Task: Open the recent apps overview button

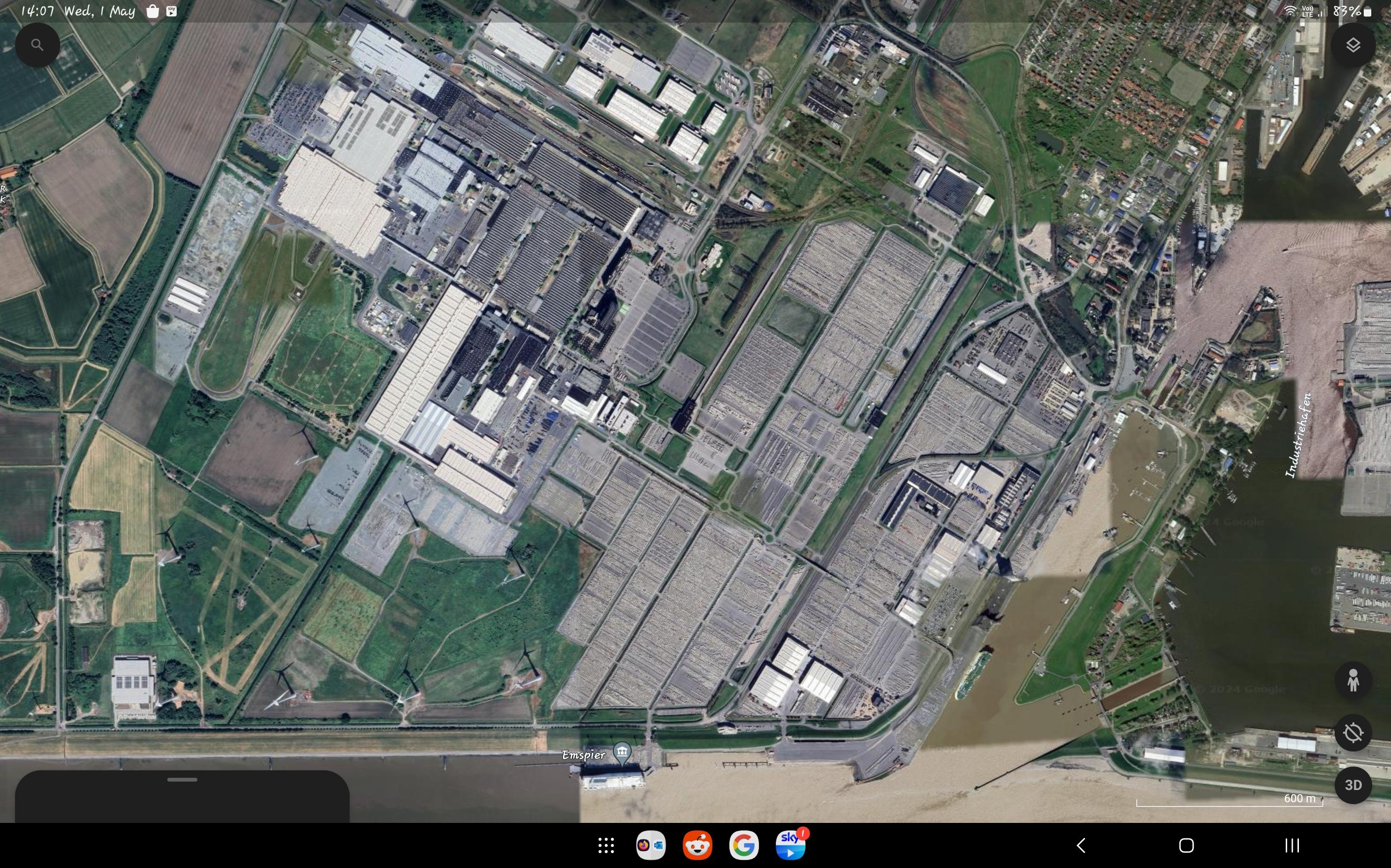Action: 1292,845
